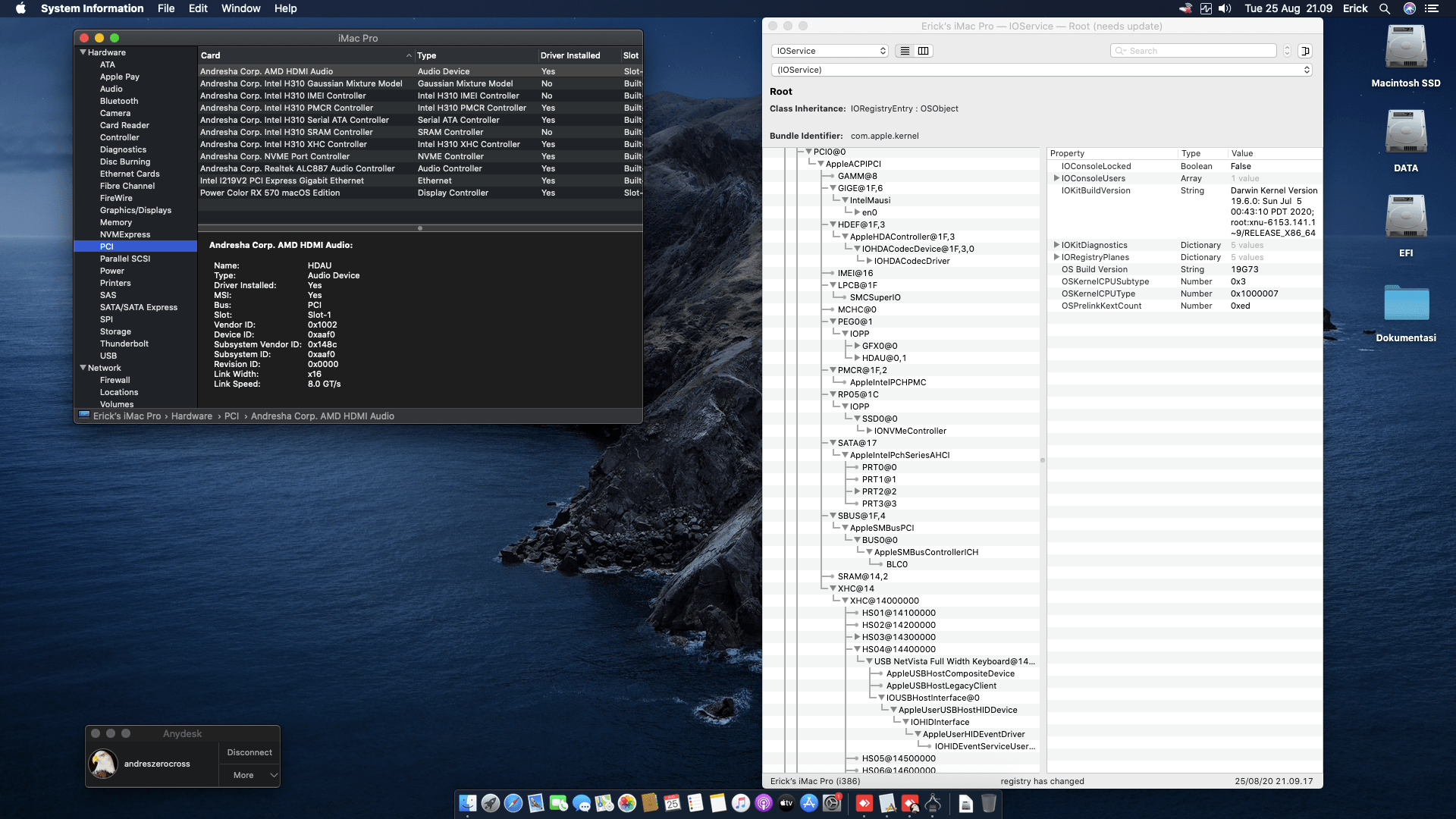Screen dimensions: 1456x819
Task: Open the Help menu
Action: point(285,8)
